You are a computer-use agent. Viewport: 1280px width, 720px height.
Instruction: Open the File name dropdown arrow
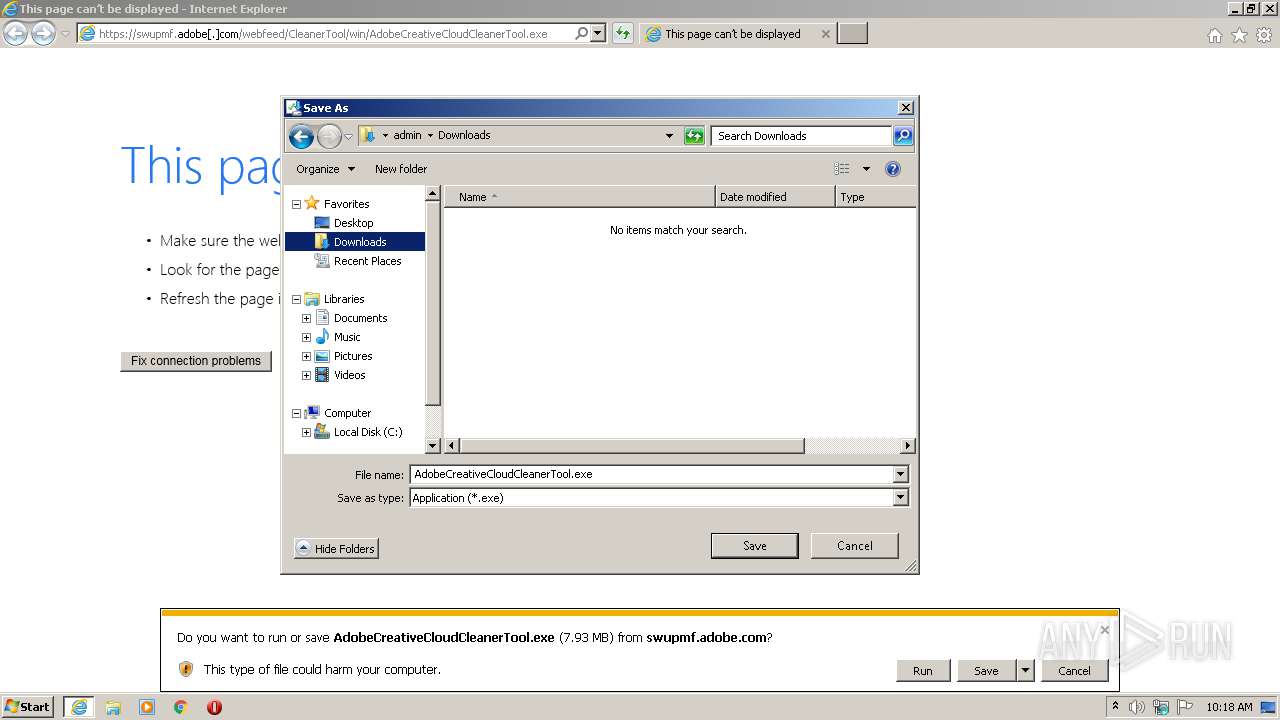click(x=900, y=474)
